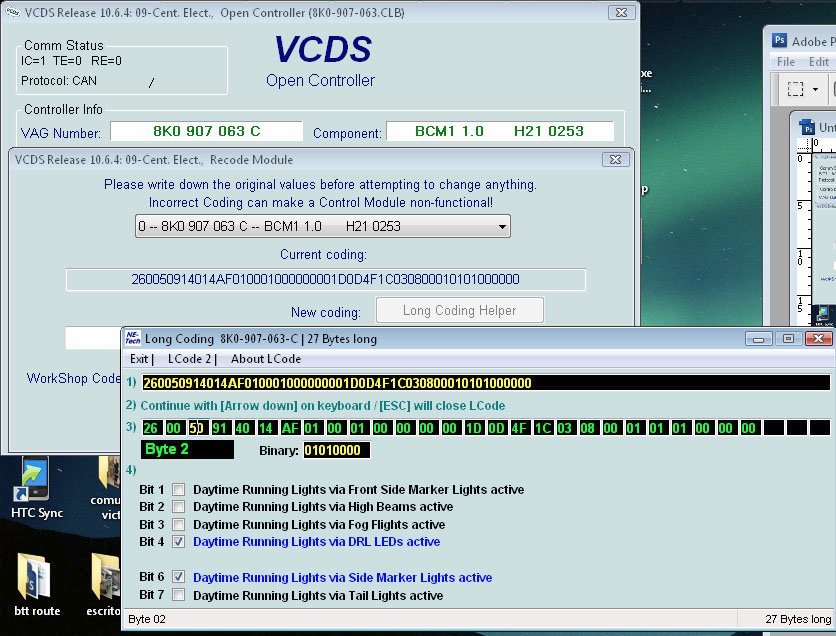The height and width of the screenshot is (636, 836).
Task: Click the 'Continue with [Arrow down]' instruction text
Action: tap(323, 406)
